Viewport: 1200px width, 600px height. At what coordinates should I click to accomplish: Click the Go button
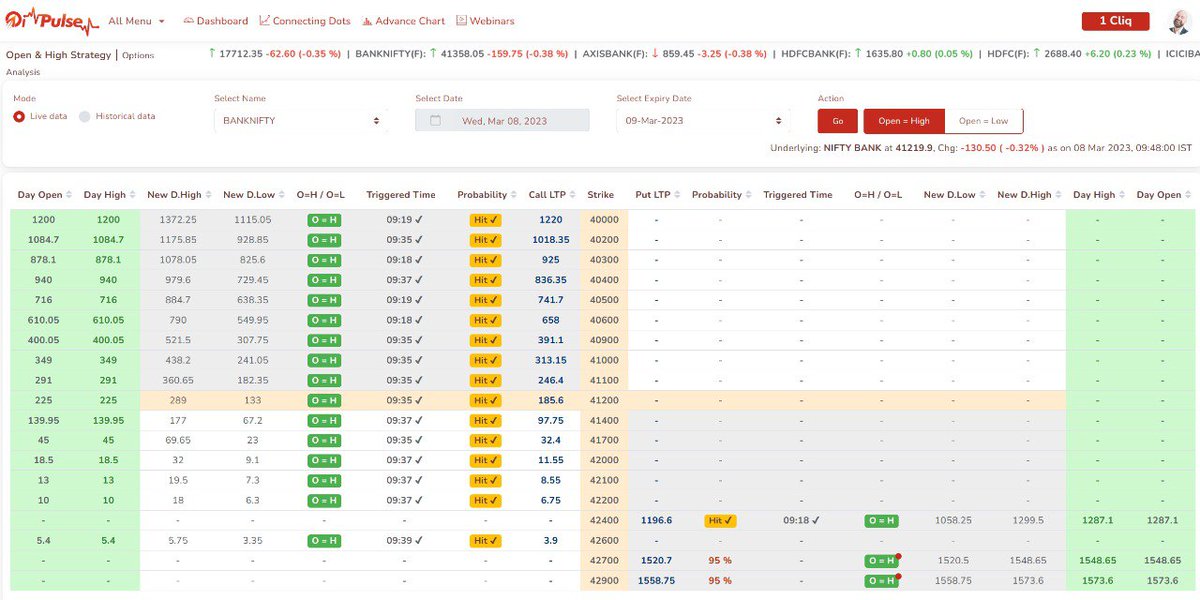coord(837,121)
